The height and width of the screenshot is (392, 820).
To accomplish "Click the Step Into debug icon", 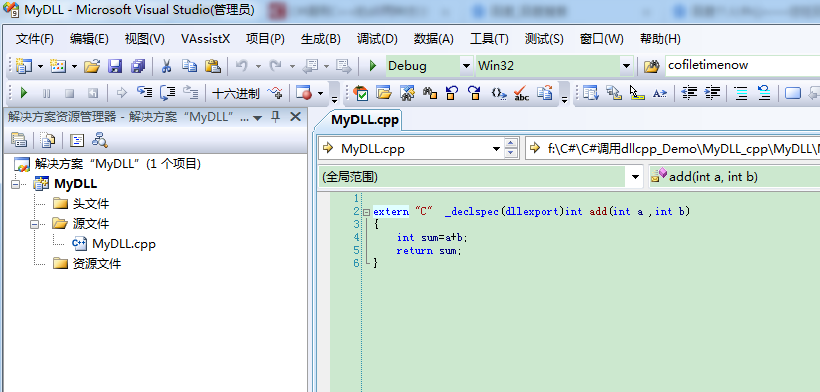I will [144, 94].
